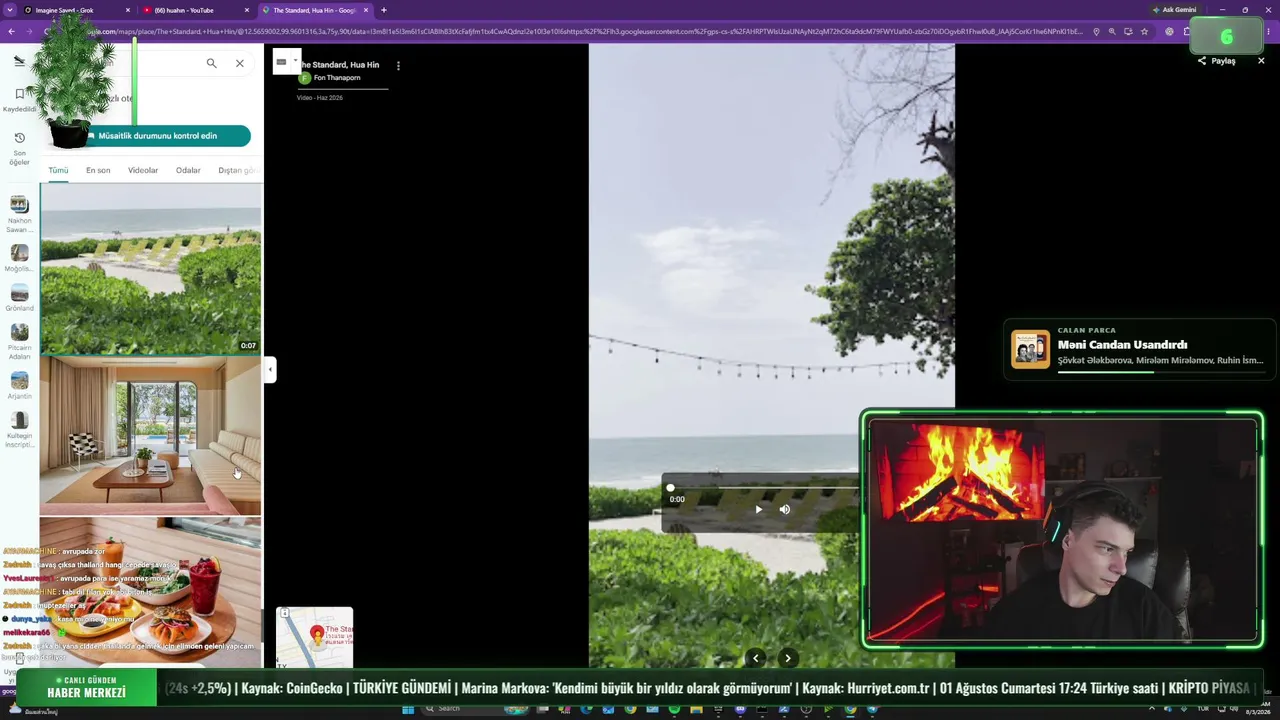
Task: Seek on the video progress bar
Action: (765, 488)
